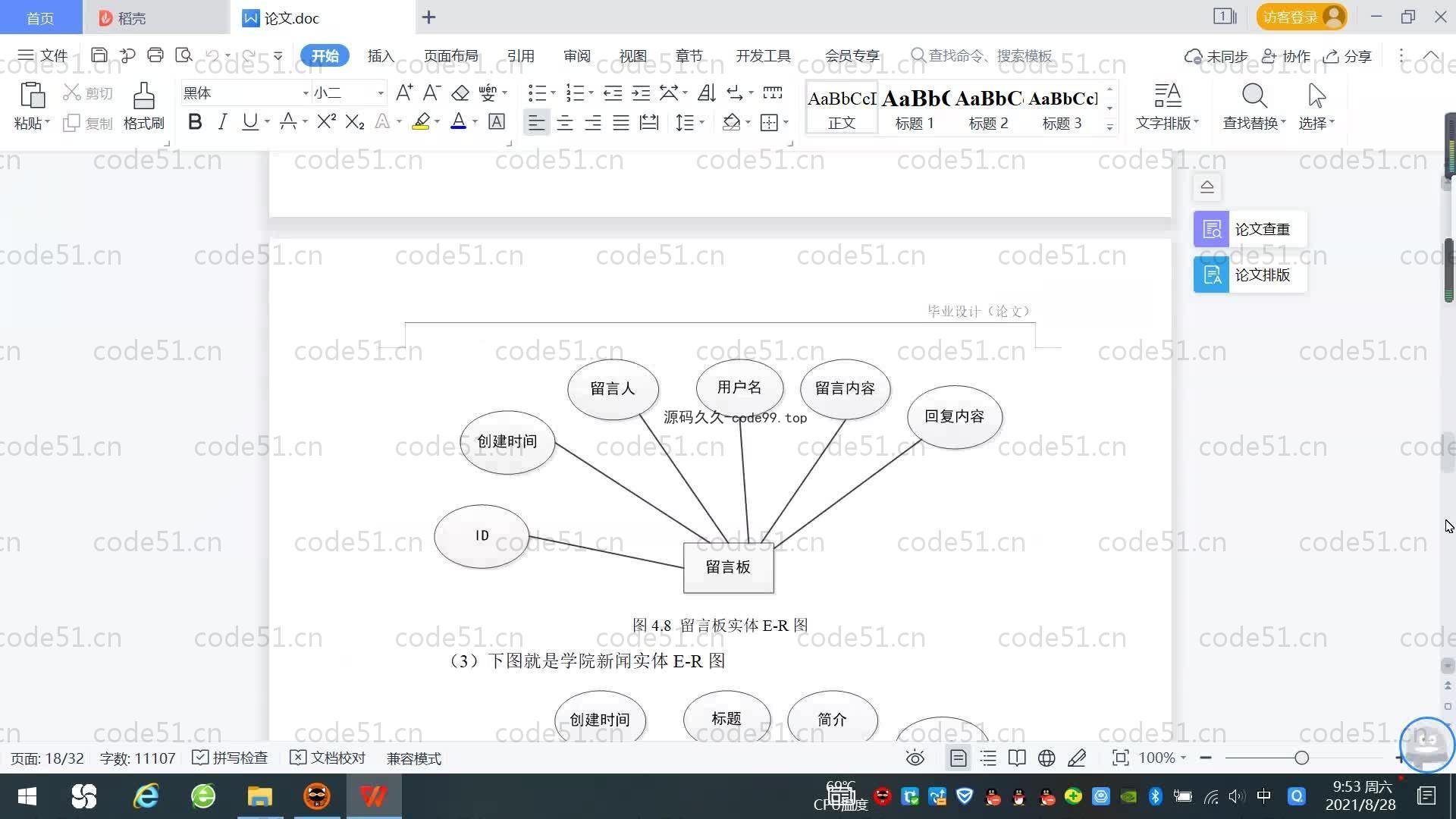Switch to the 引用 tab
The height and width of the screenshot is (819, 1456).
[x=520, y=56]
